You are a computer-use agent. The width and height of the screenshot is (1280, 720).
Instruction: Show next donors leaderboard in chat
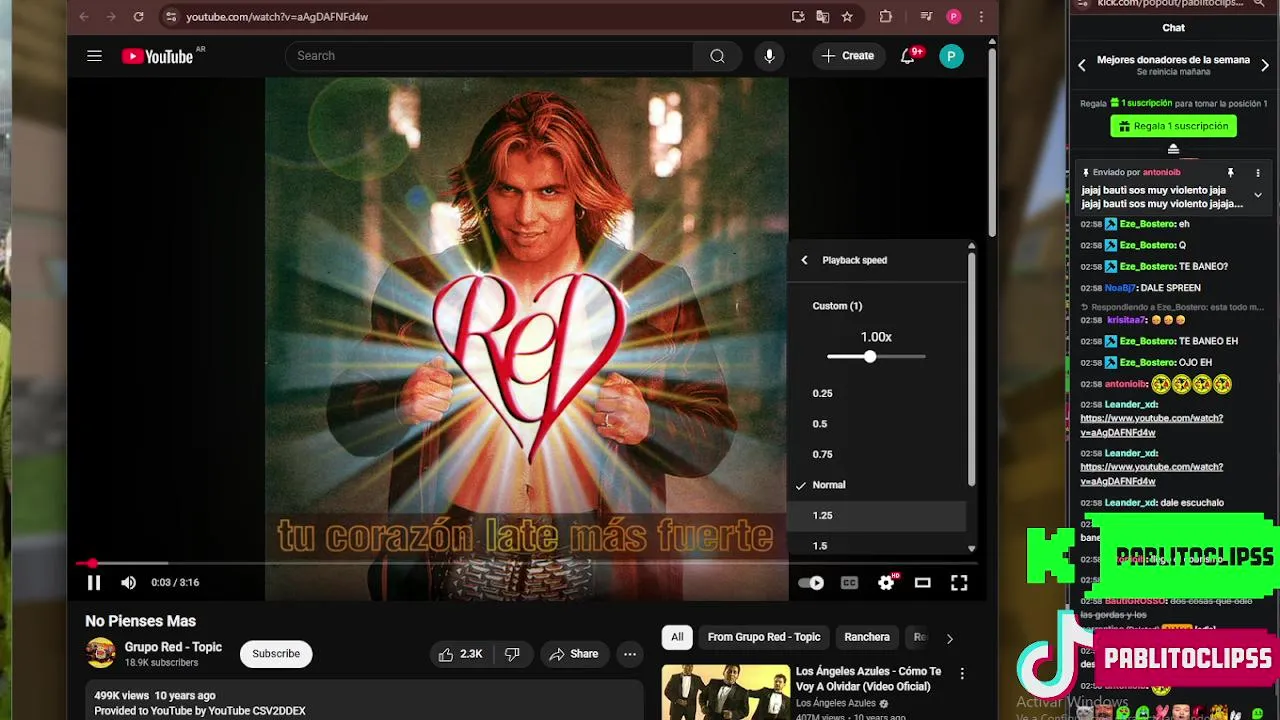[1265, 65]
